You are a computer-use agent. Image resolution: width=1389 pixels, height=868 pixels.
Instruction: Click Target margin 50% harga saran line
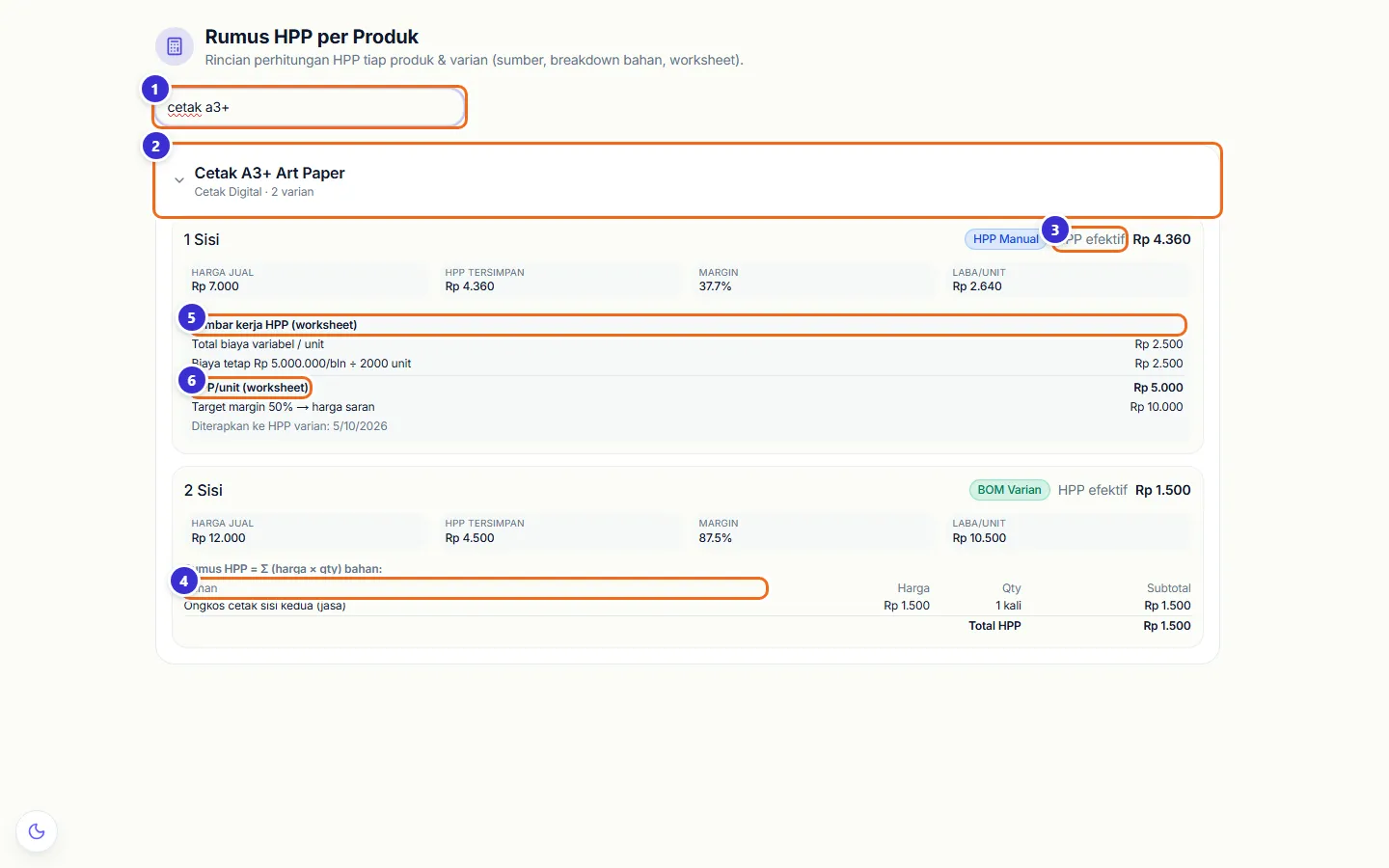(283, 407)
